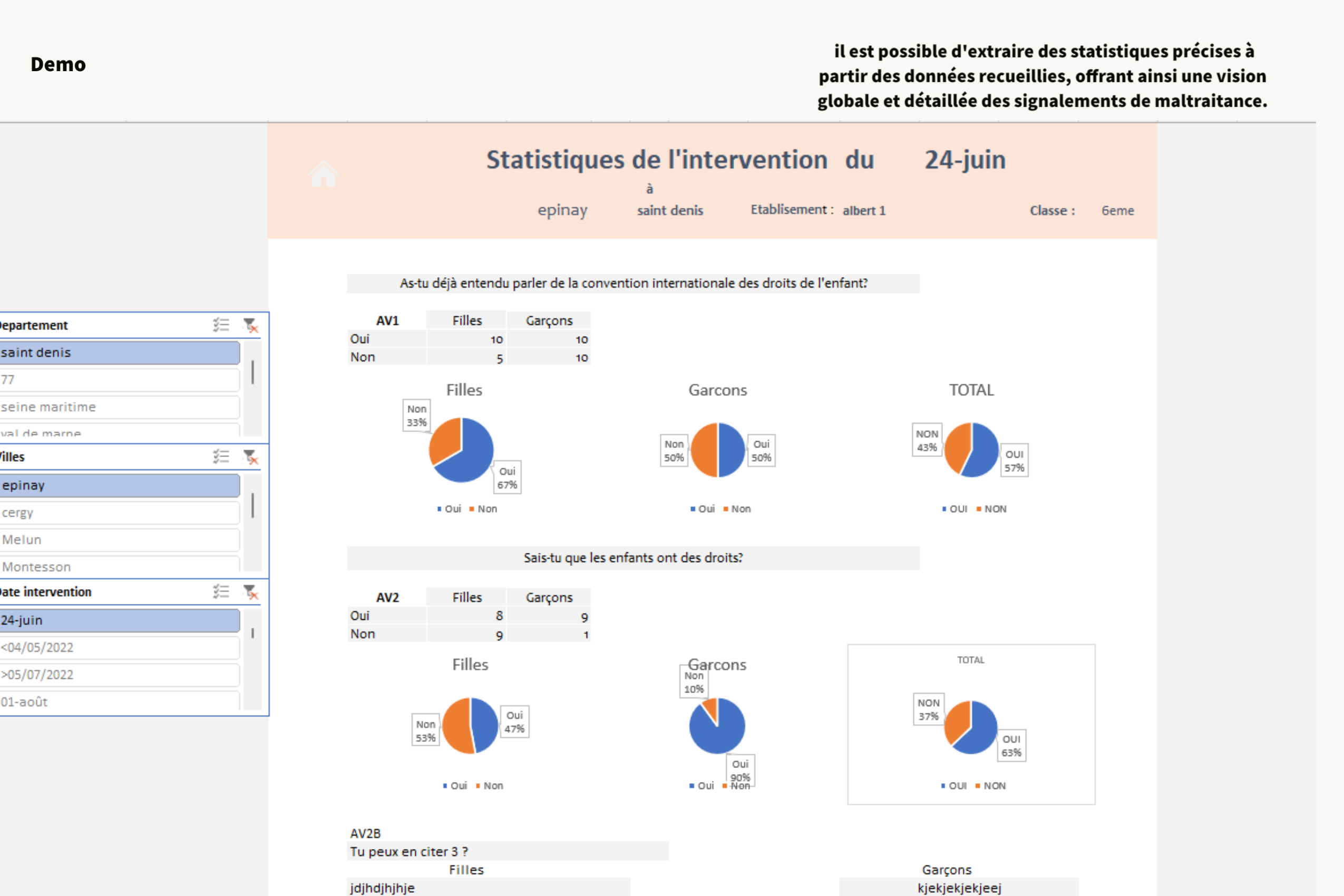Select 01-août in the Date intervention slicer
This screenshot has height=896, width=1344.
(x=120, y=701)
